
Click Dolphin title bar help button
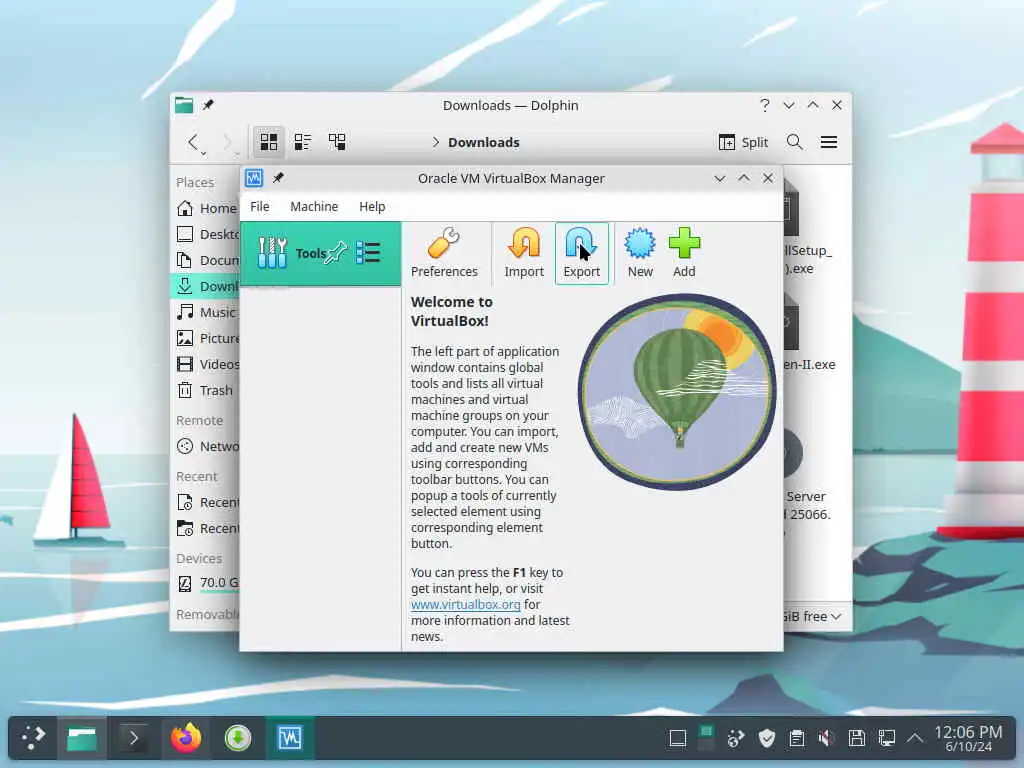(x=765, y=105)
